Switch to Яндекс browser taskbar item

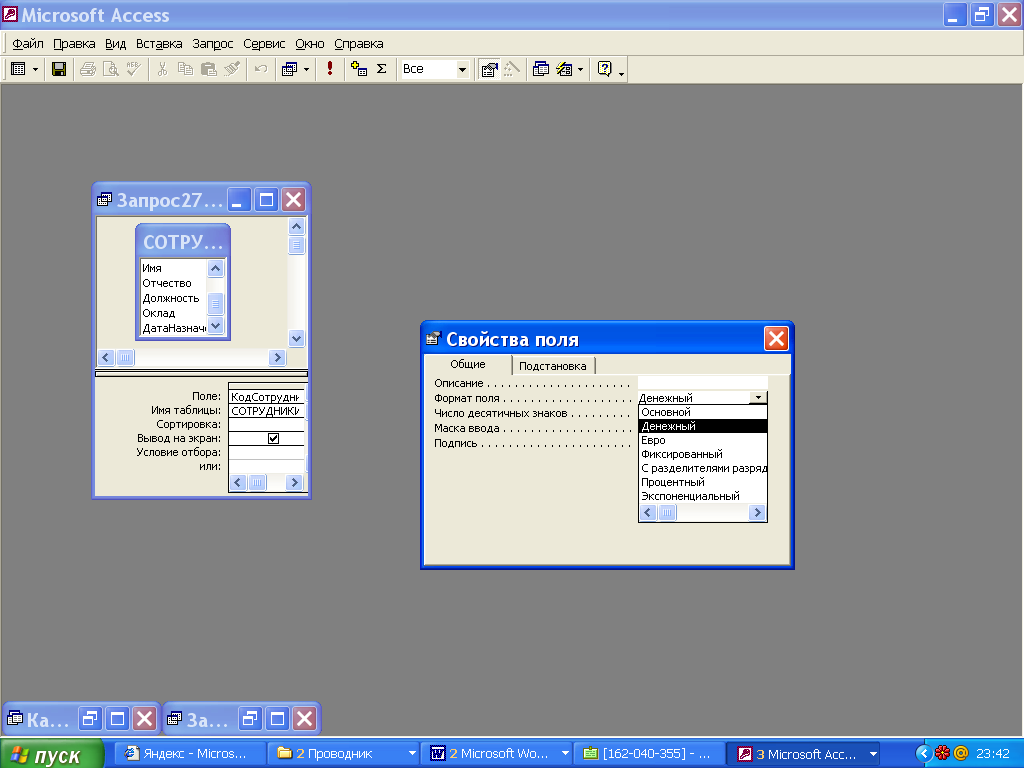(x=191, y=754)
